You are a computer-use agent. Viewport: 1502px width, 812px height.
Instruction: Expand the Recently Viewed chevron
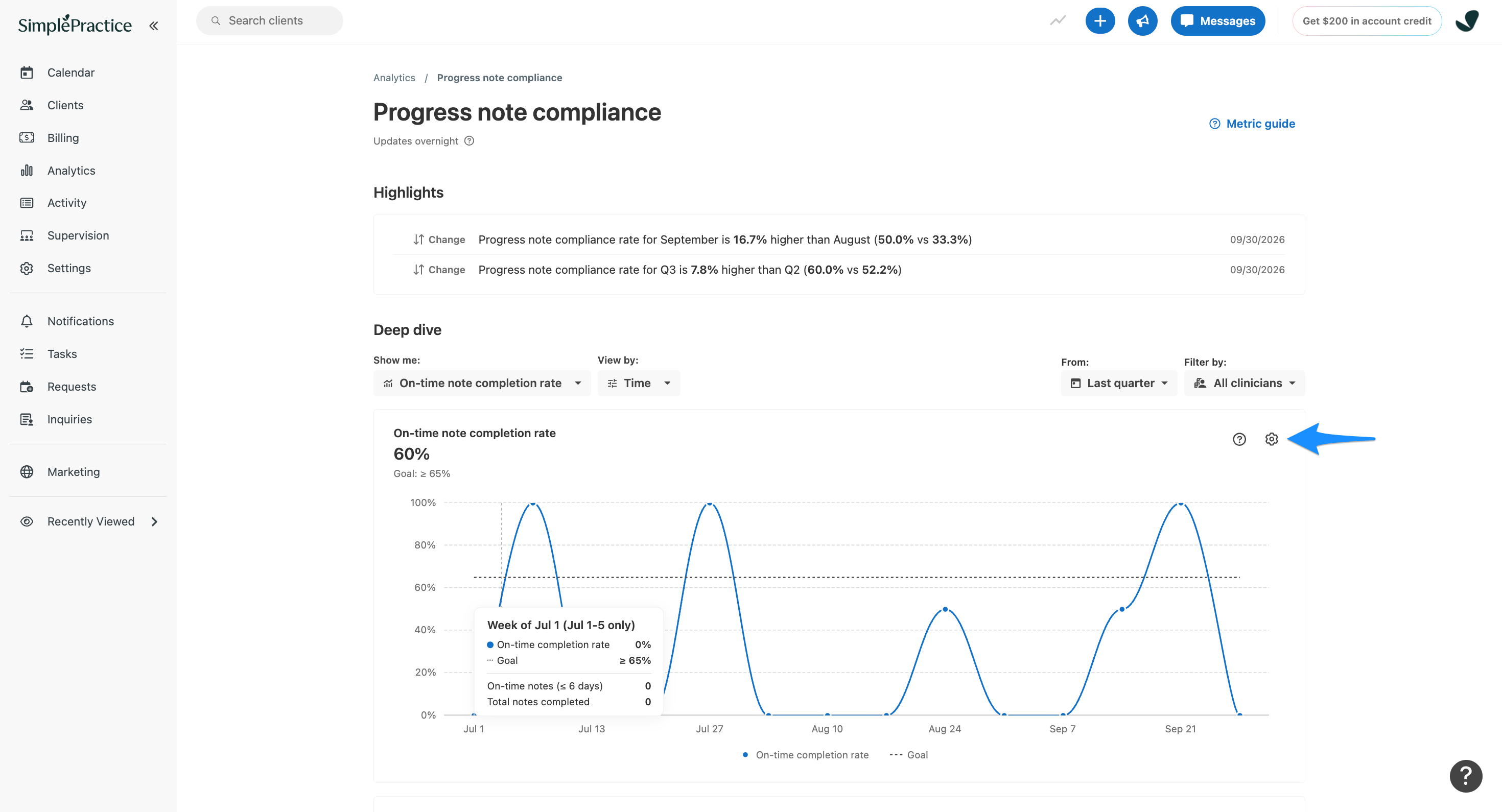pos(154,522)
